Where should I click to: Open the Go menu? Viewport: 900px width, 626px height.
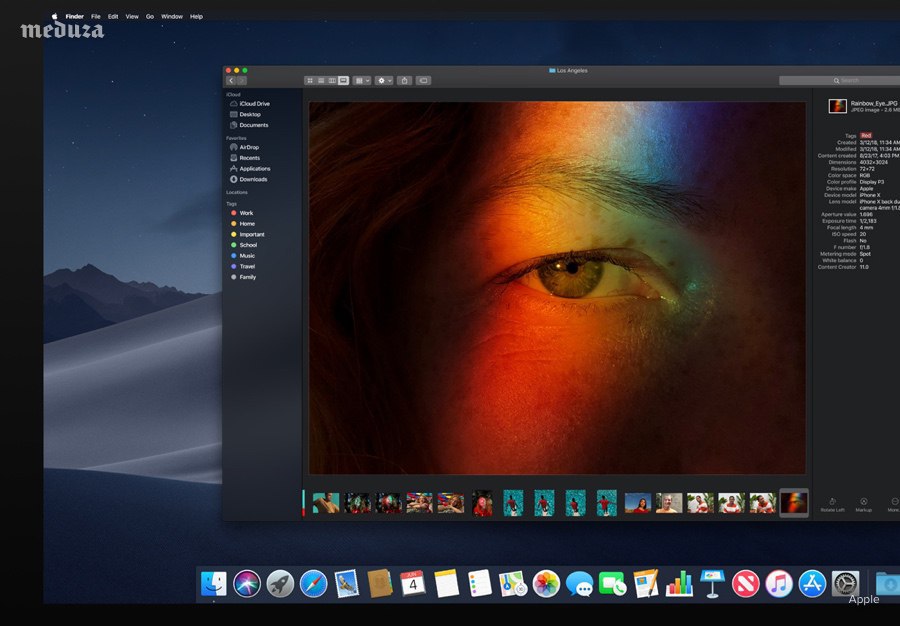(150, 17)
